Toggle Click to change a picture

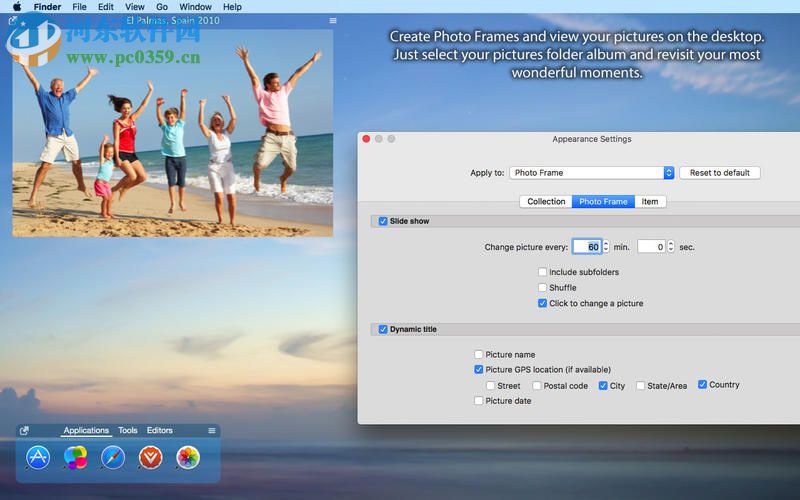(542, 303)
